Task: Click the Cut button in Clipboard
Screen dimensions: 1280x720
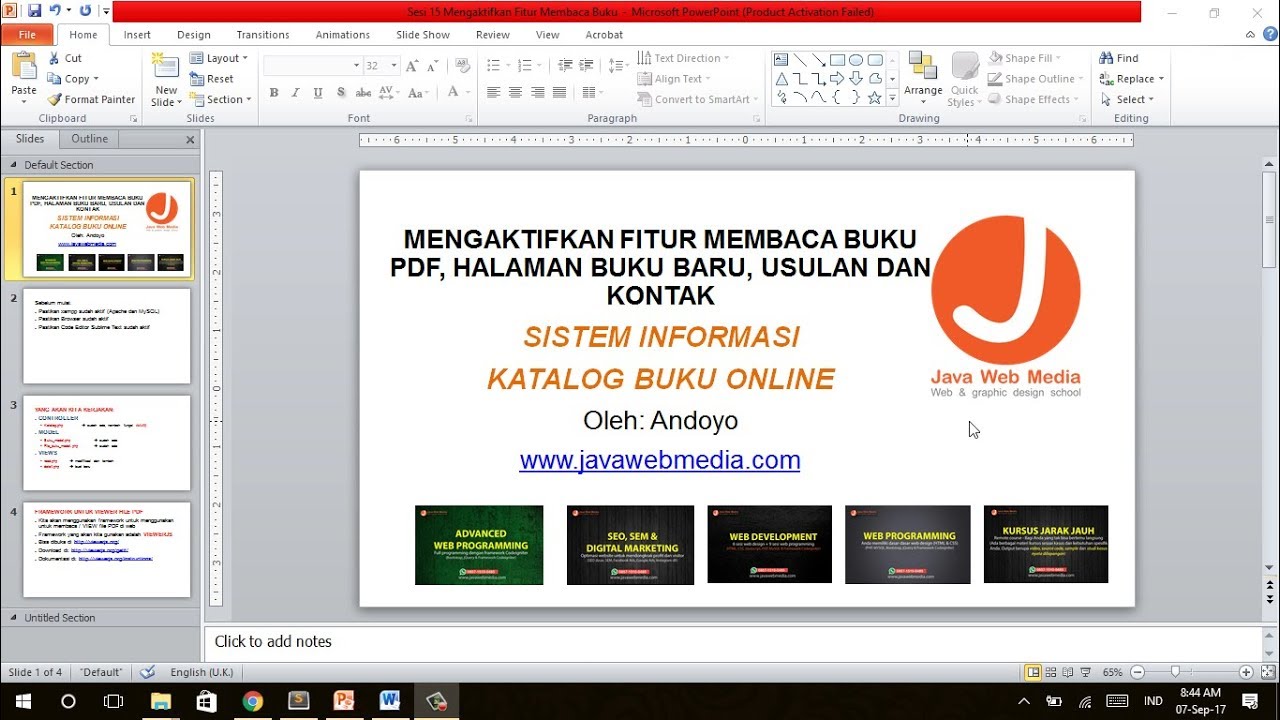Action: coord(65,58)
